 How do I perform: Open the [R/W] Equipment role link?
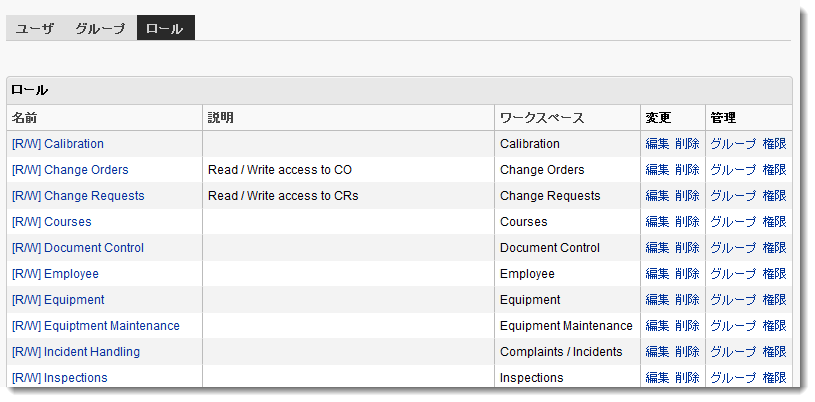58,300
